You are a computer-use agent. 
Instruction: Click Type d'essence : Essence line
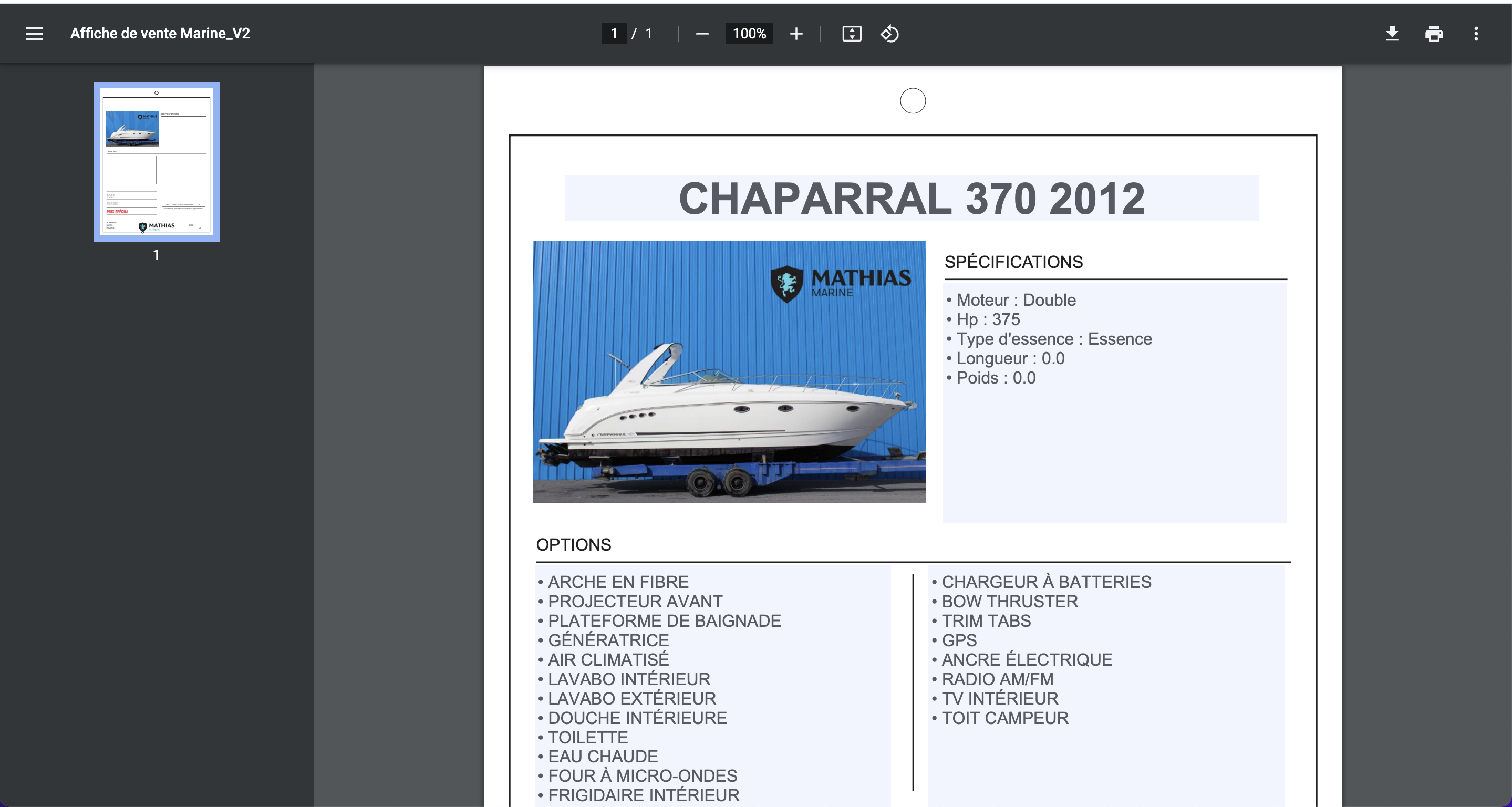[1049, 339]
